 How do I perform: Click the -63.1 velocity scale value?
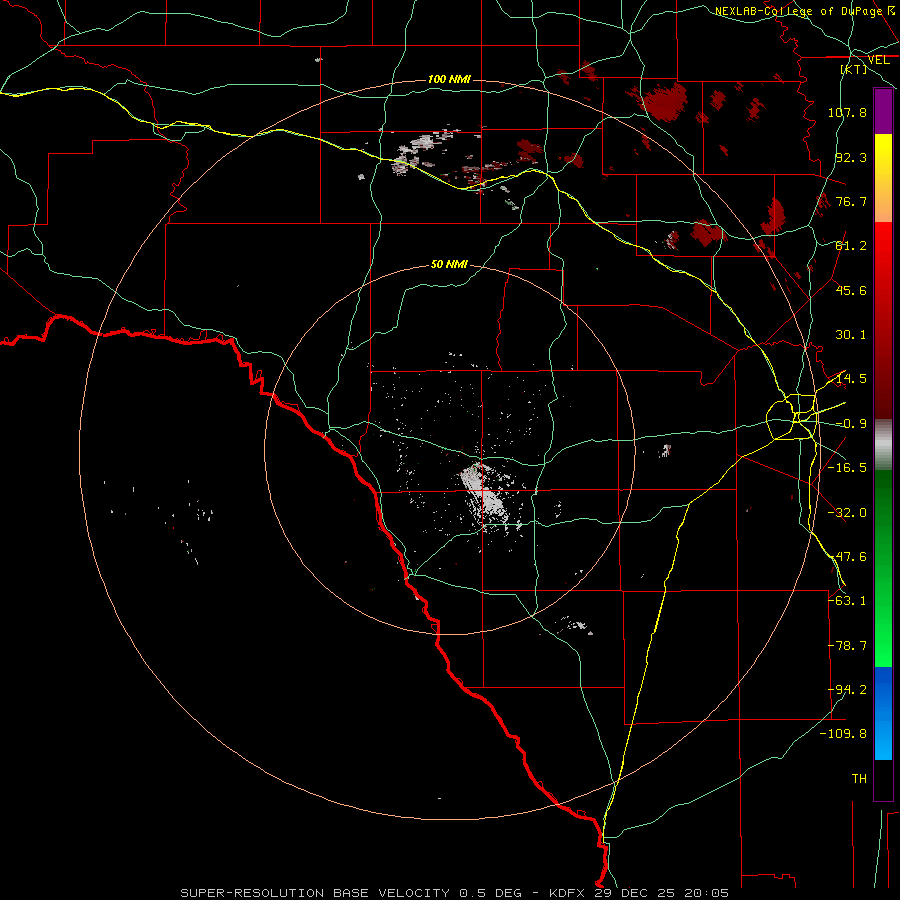coord(847,601)
